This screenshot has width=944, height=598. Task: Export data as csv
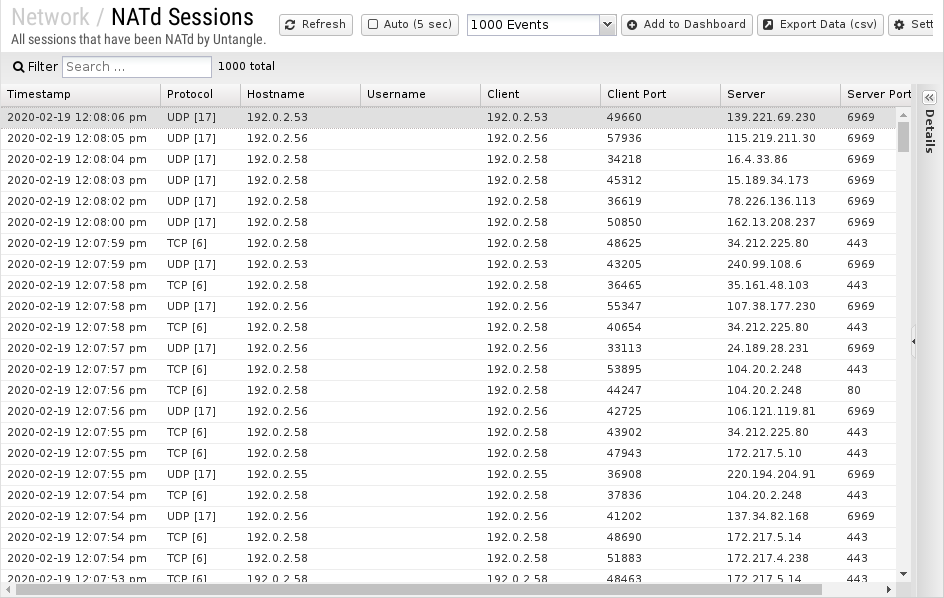819,25
